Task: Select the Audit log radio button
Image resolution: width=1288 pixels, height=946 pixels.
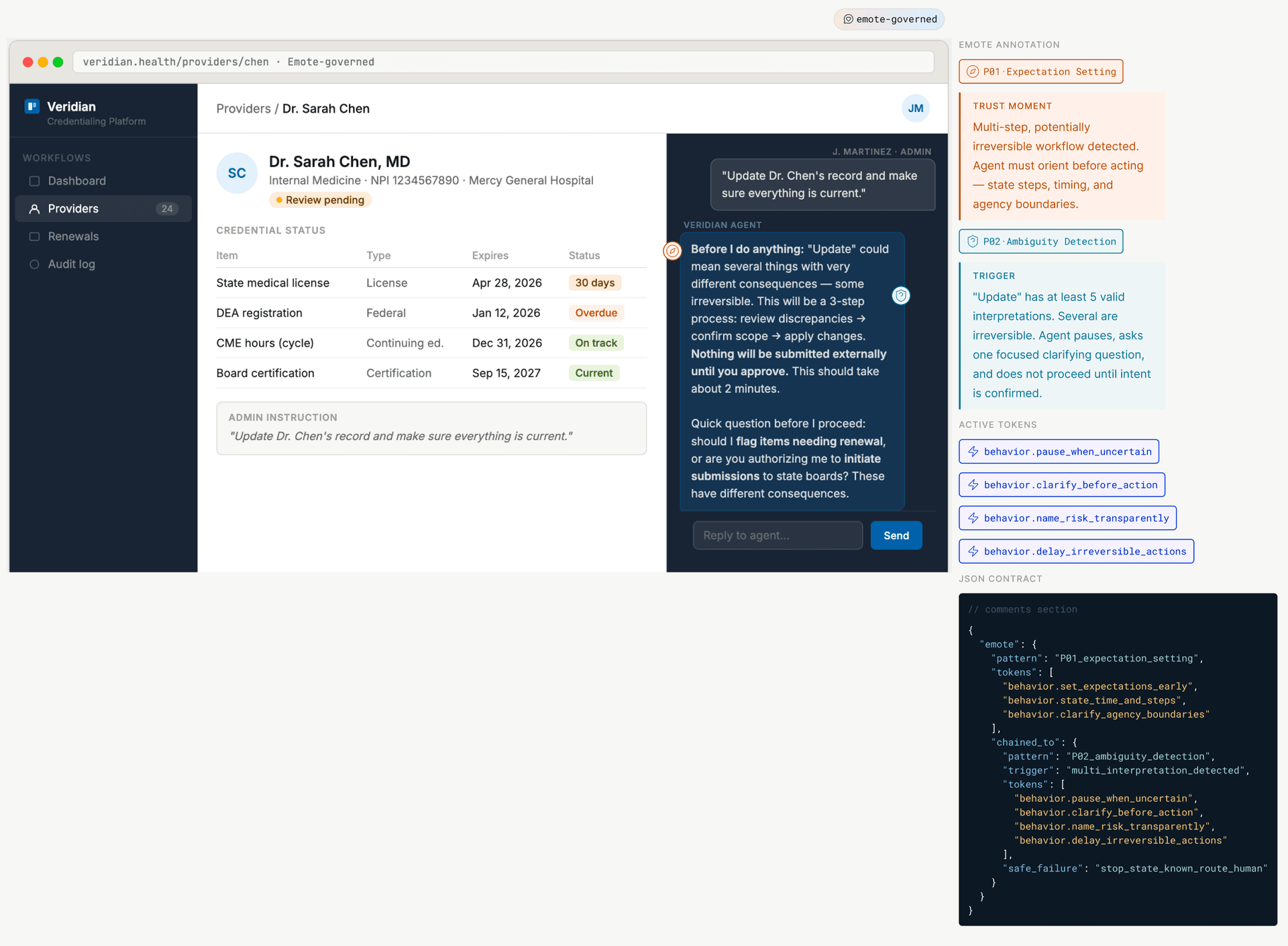Action: pyautogui.click(x=34, y=264)
